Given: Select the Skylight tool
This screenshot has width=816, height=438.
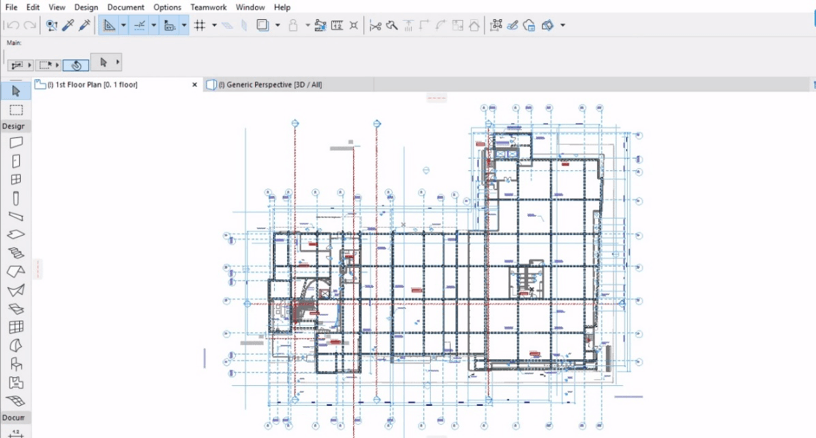Looking at the screenshot, I should pos(16,309).
